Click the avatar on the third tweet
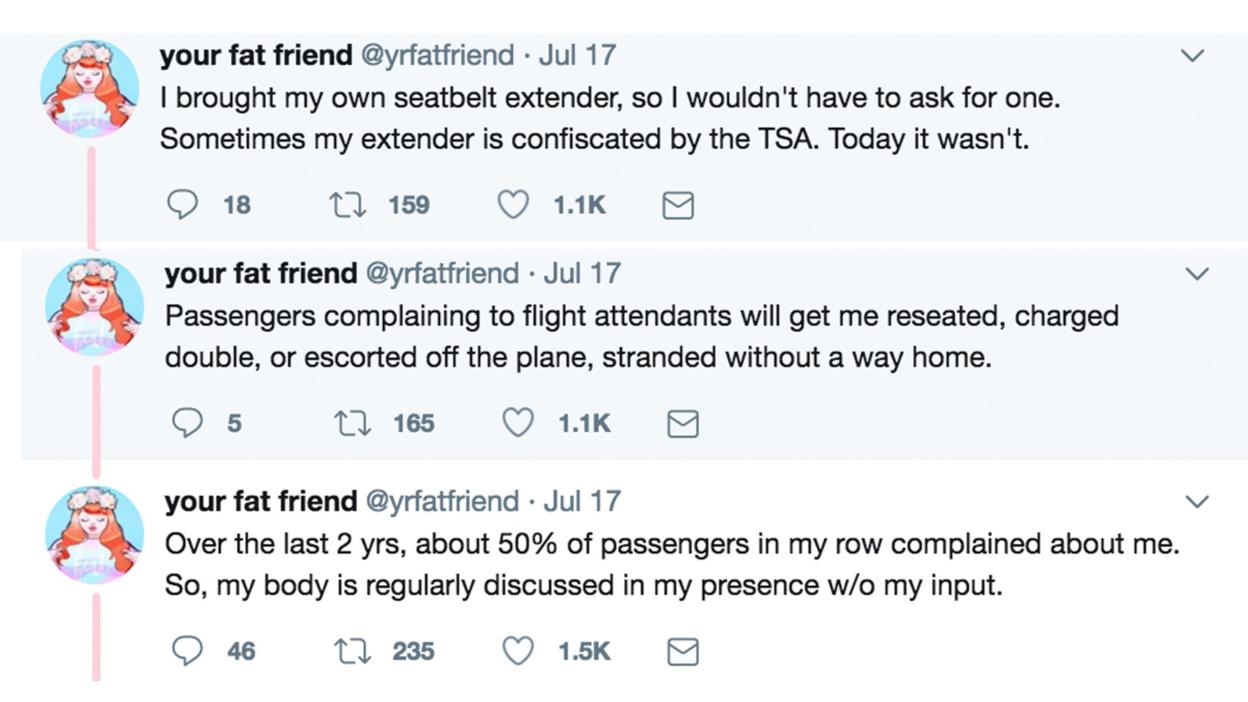 click(x=95, y=535)
